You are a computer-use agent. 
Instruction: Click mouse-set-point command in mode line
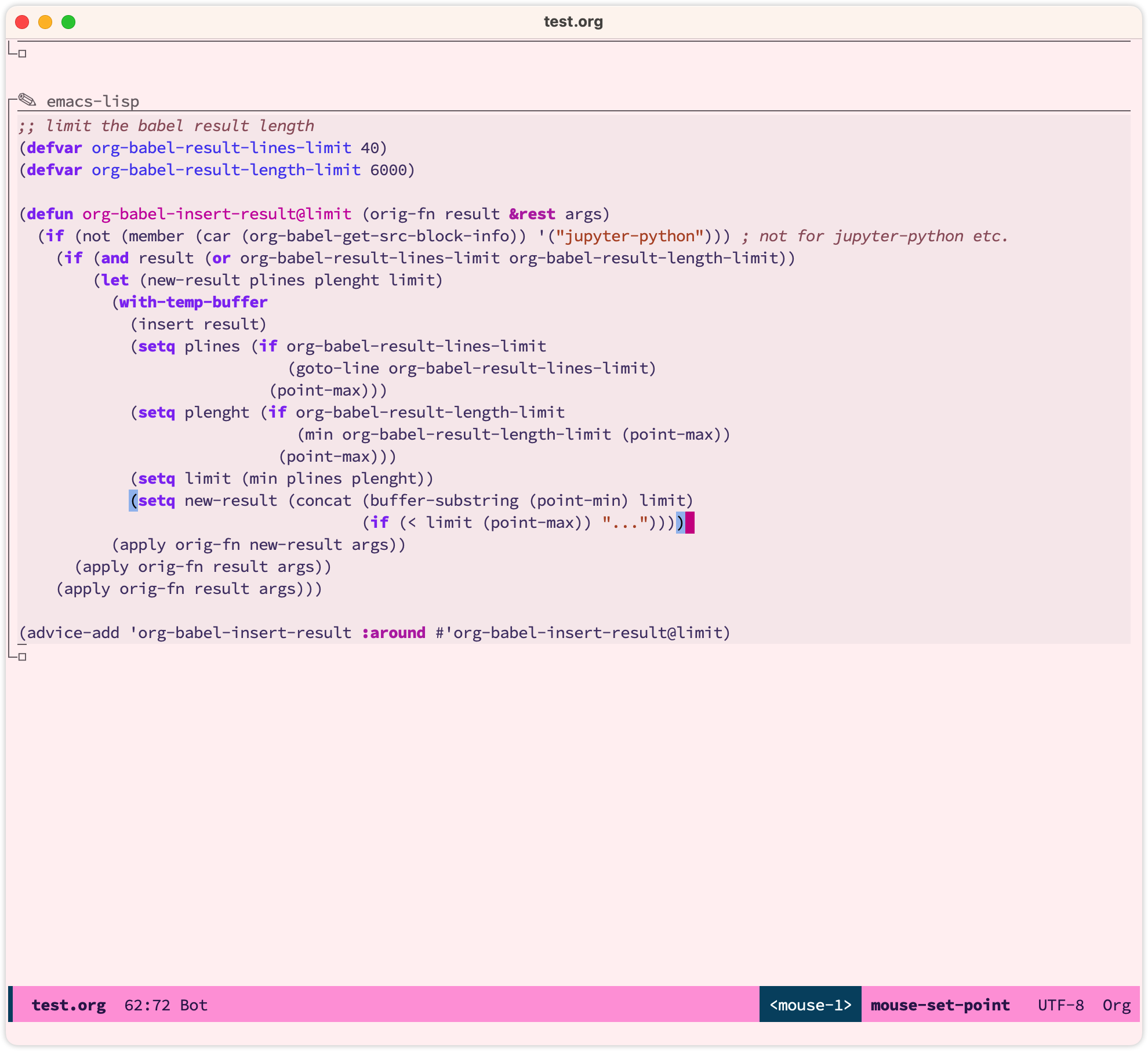tap(940, 1005)
